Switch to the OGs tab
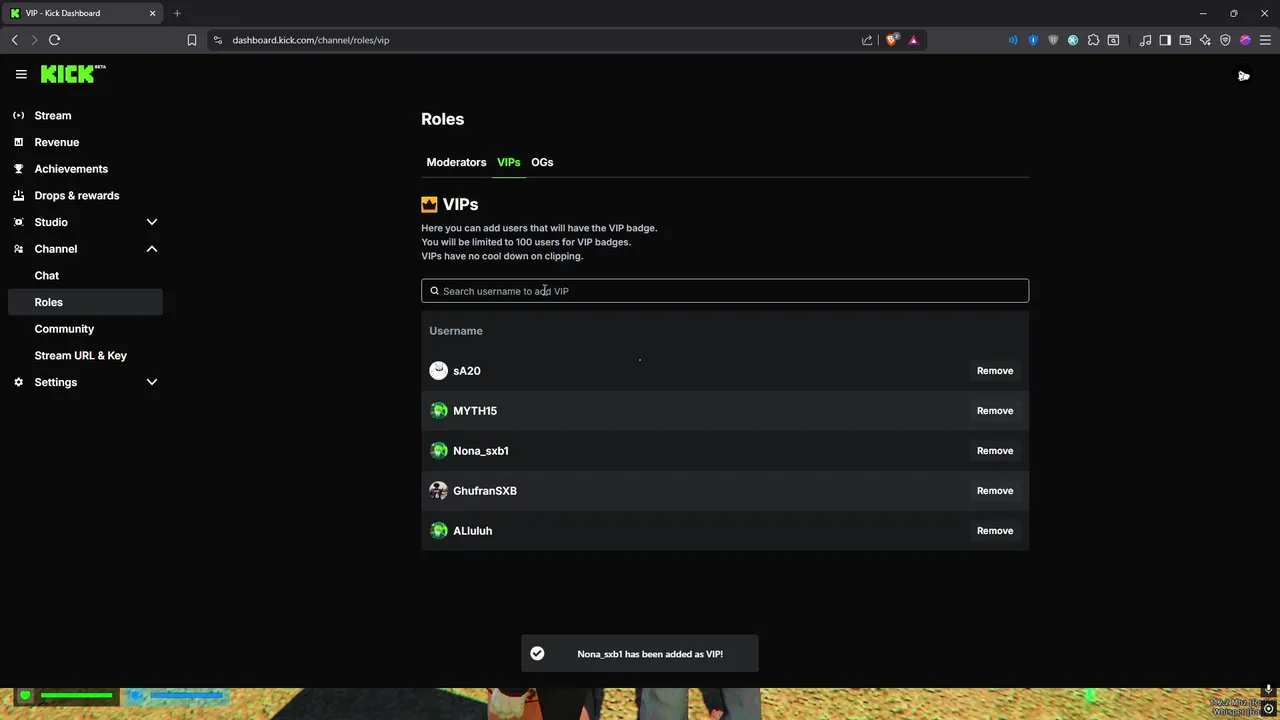This screenshot has width=1280, height=720. [542, 162]
